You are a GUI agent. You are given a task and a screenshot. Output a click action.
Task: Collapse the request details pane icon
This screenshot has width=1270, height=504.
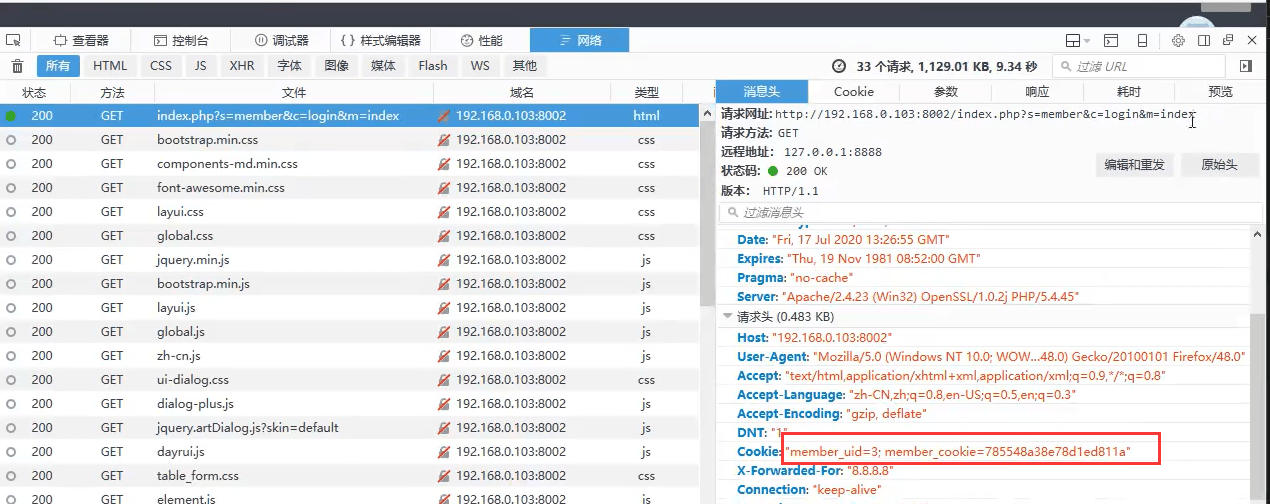1245,66
